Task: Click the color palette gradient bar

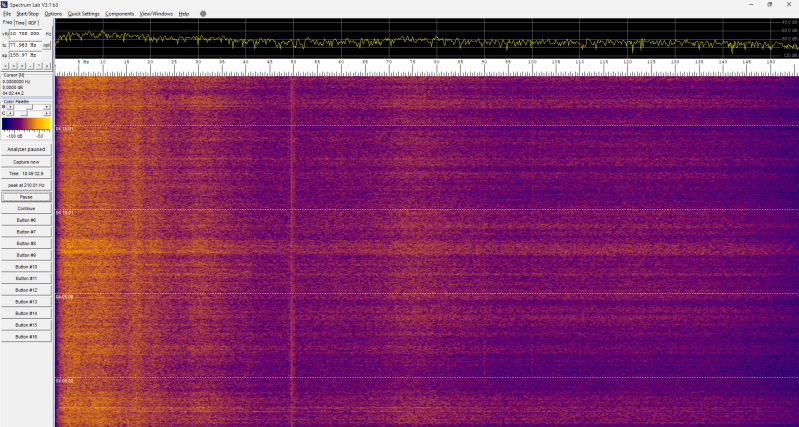Action: click(26, 124)
